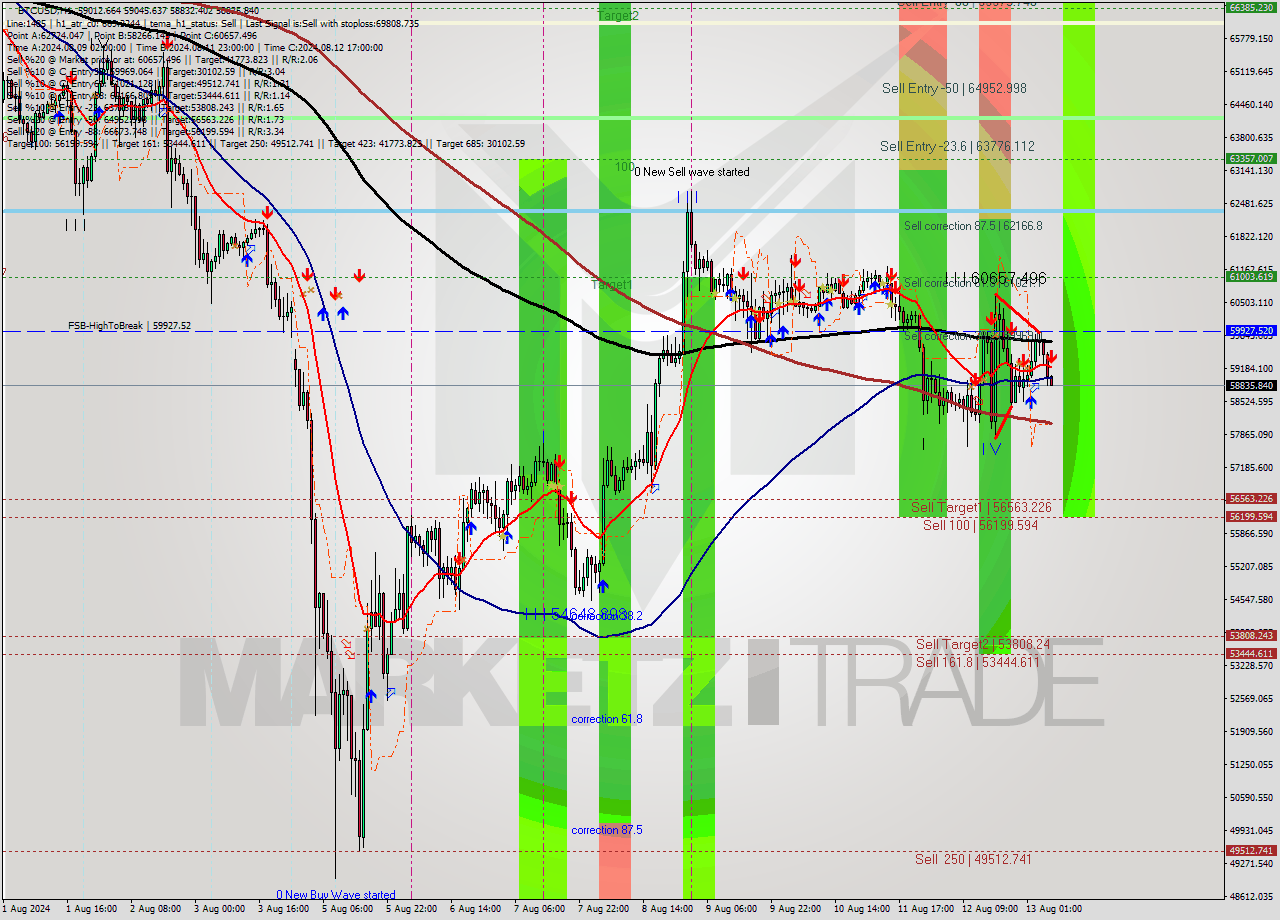Click the 'Sell correction 87.5 | 62166.8' label
The height and width of the screenshot is (920, 1280).
[973, 226]
